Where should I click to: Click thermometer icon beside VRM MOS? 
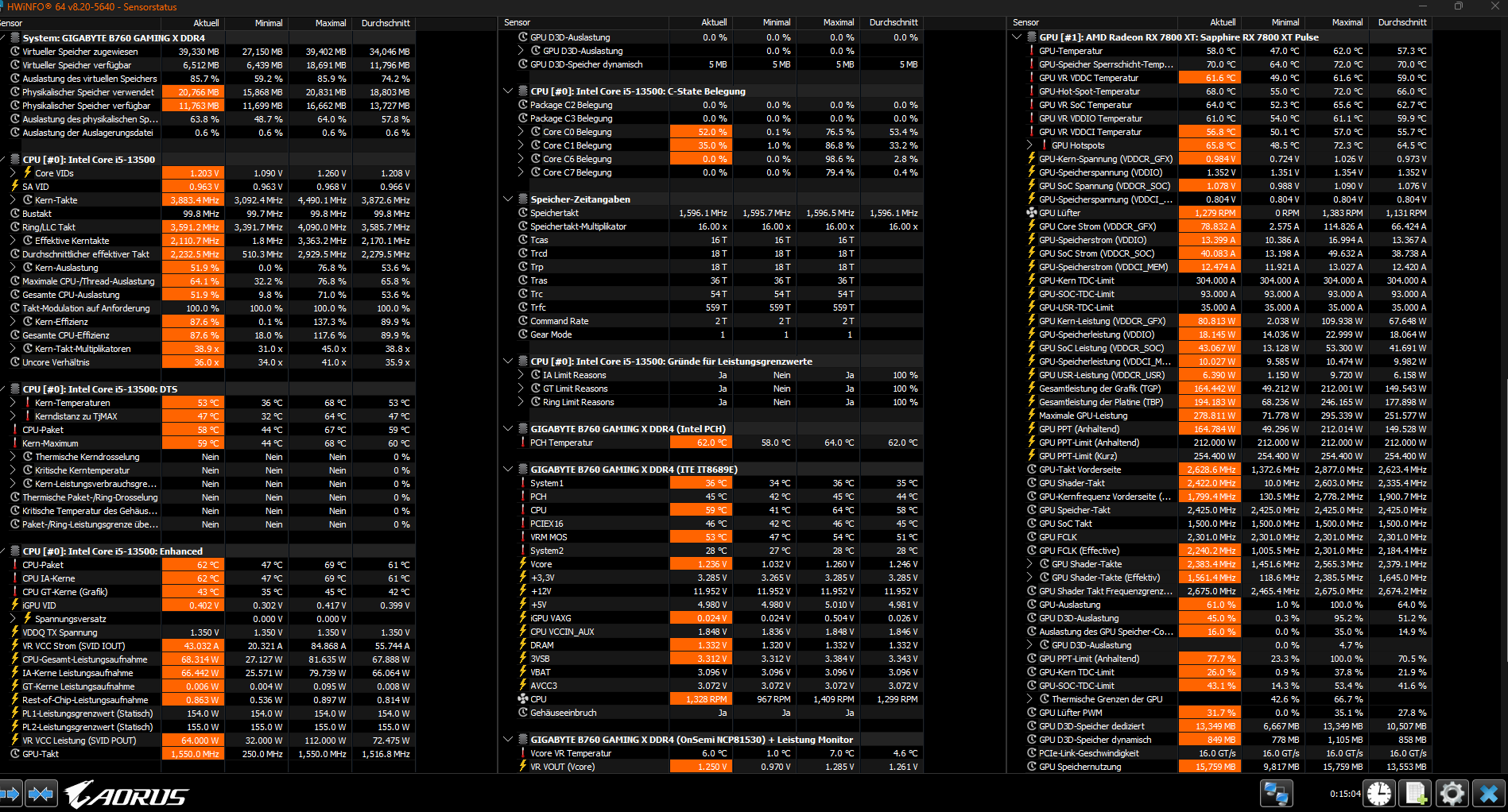522,537
